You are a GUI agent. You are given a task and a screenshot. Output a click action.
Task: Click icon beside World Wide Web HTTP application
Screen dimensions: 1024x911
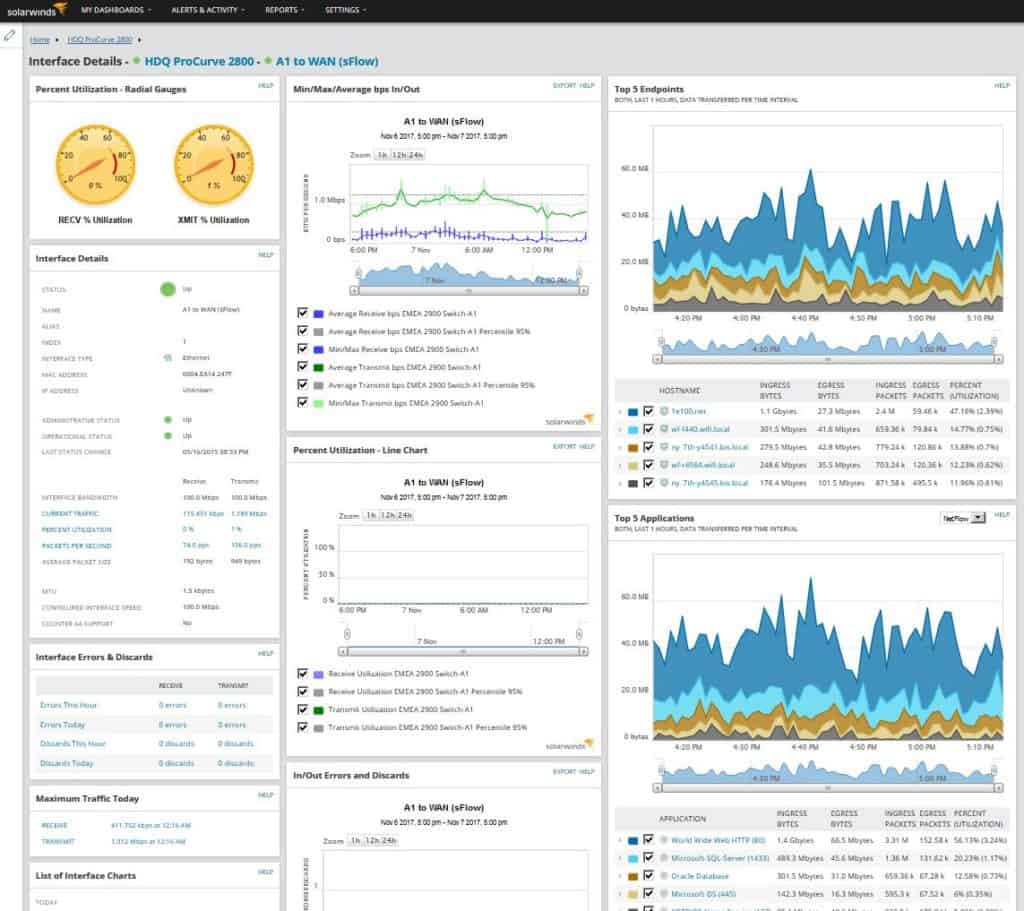tap(664, 840)
